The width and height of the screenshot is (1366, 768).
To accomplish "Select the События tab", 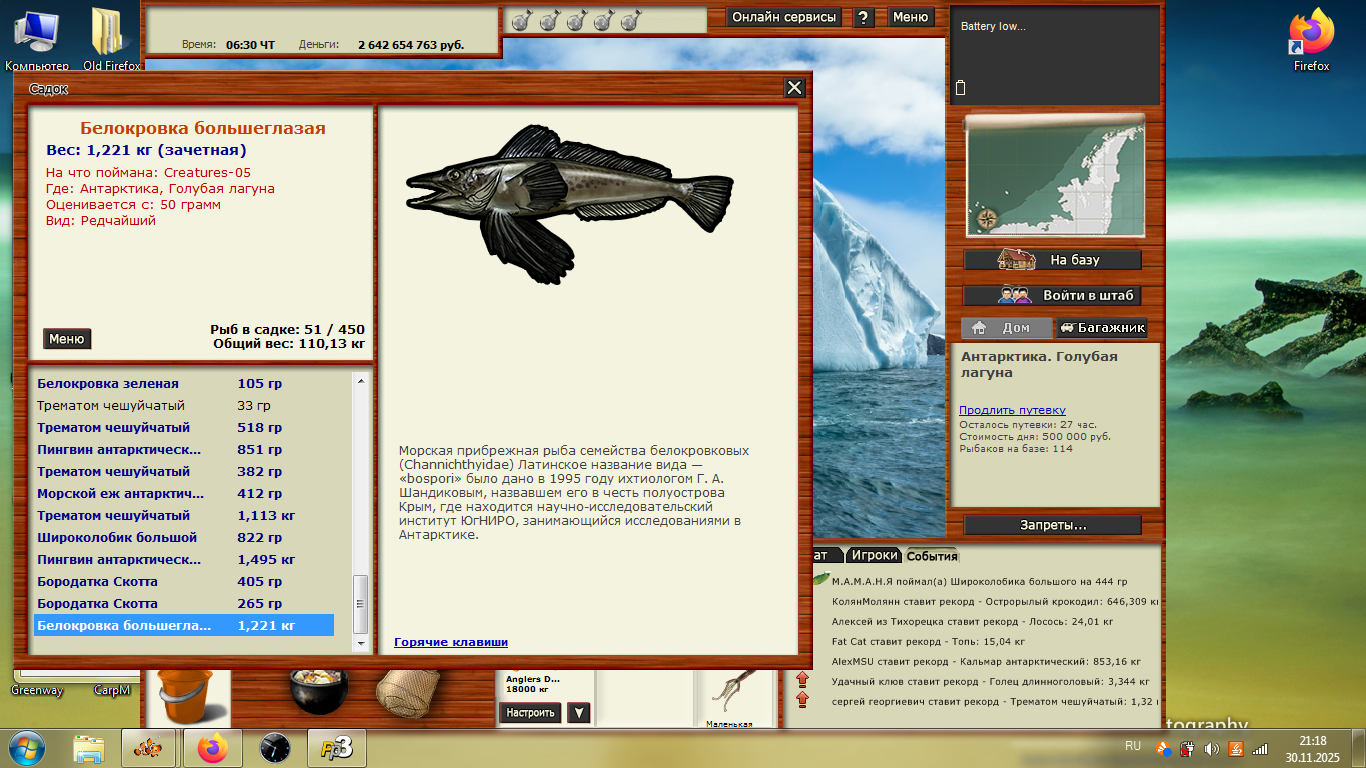I will click(x=931, y=556).
